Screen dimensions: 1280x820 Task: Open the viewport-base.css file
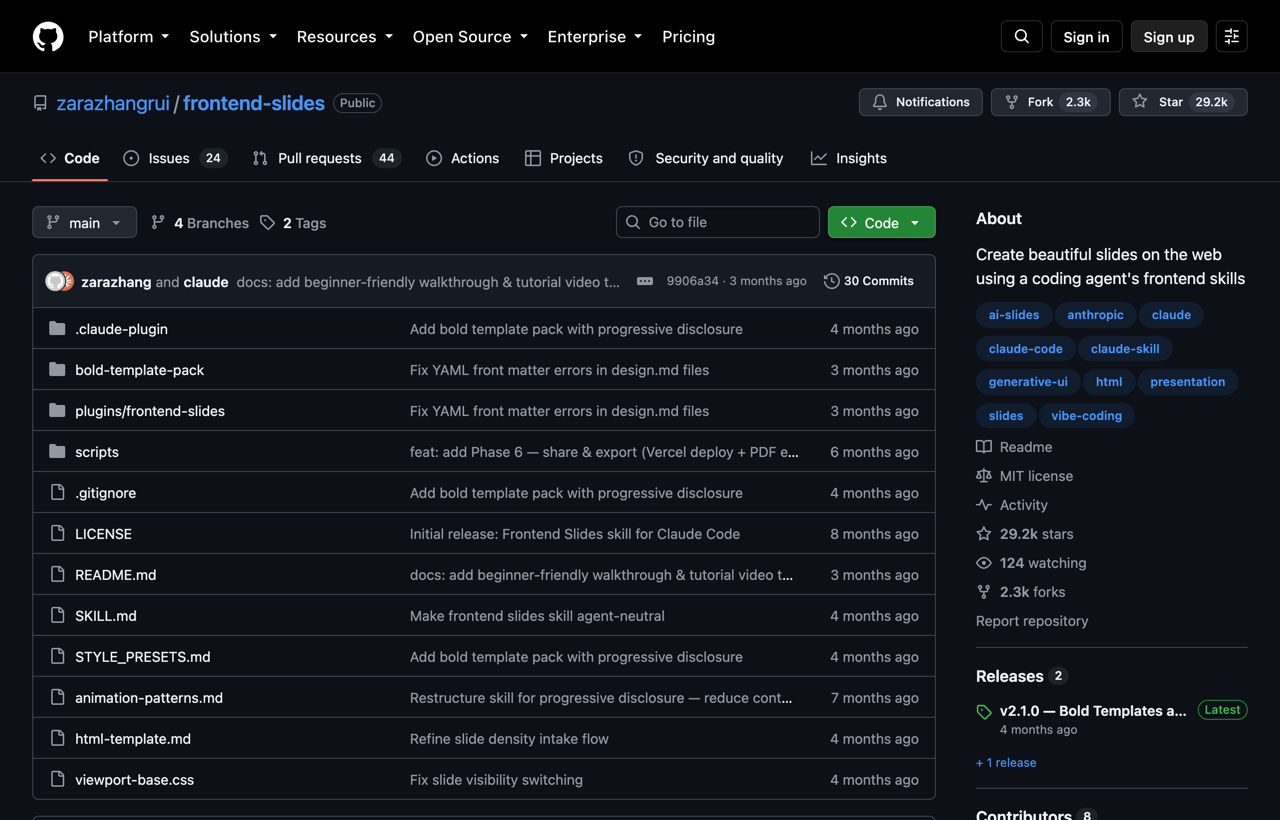tap(135, 780)
